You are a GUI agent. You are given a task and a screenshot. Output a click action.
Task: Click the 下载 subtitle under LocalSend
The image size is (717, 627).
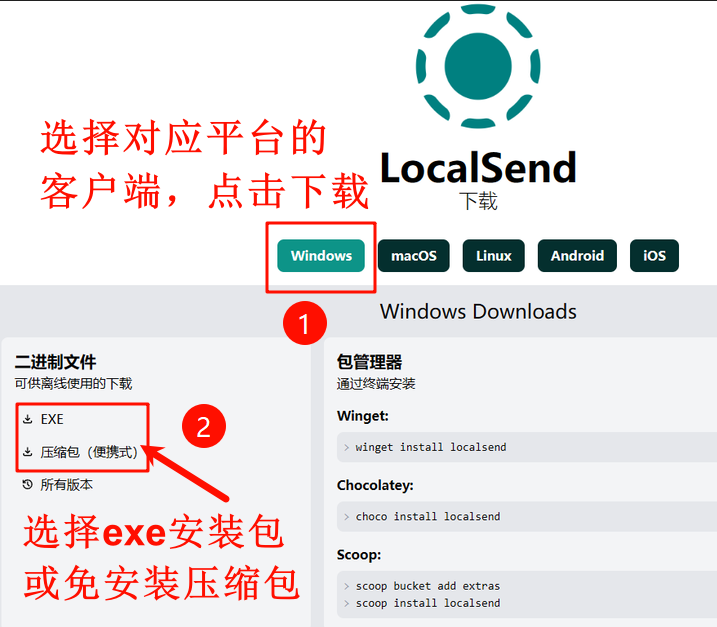click(x=478, y=201)
